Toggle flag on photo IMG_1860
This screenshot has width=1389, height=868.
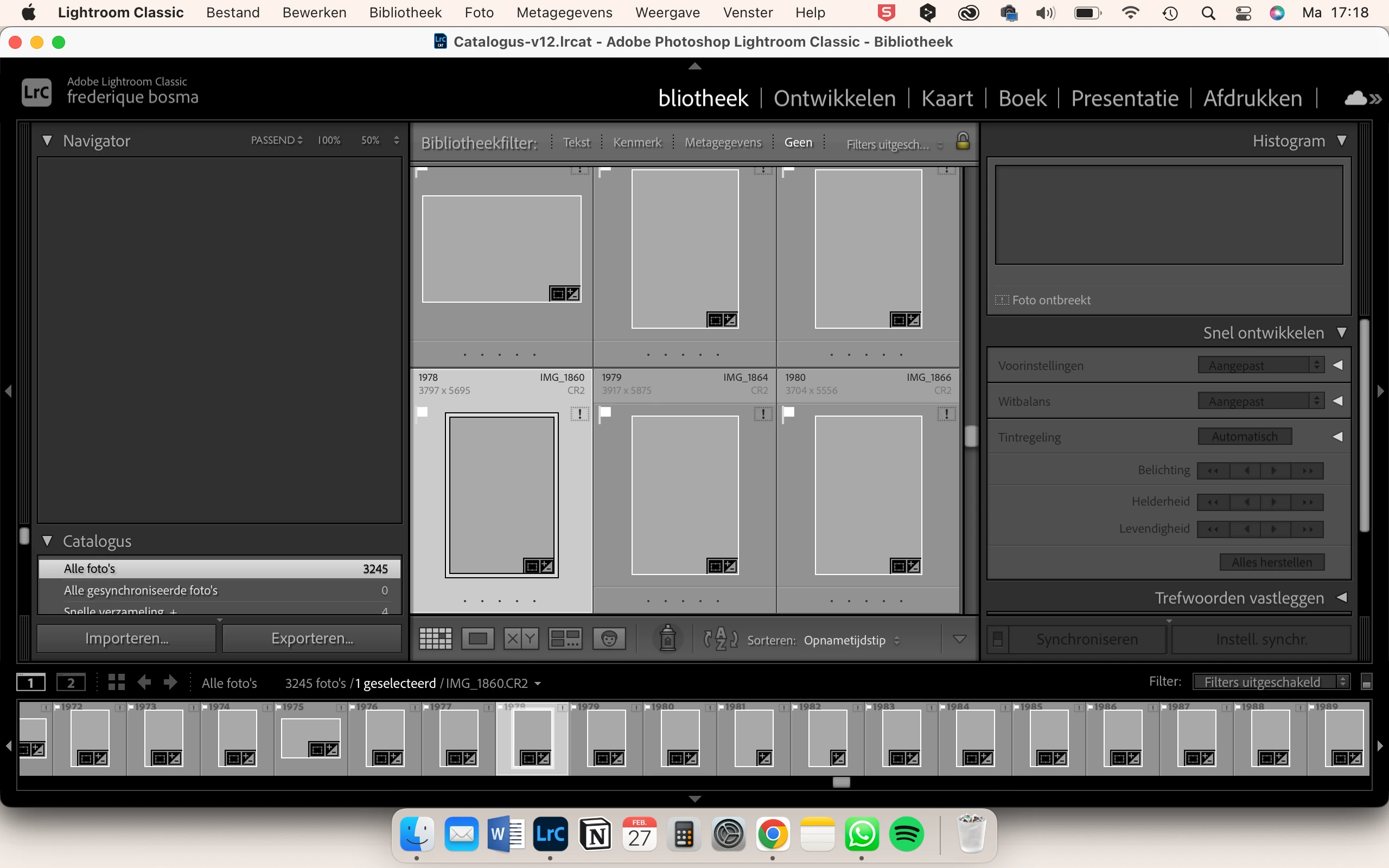423,412
